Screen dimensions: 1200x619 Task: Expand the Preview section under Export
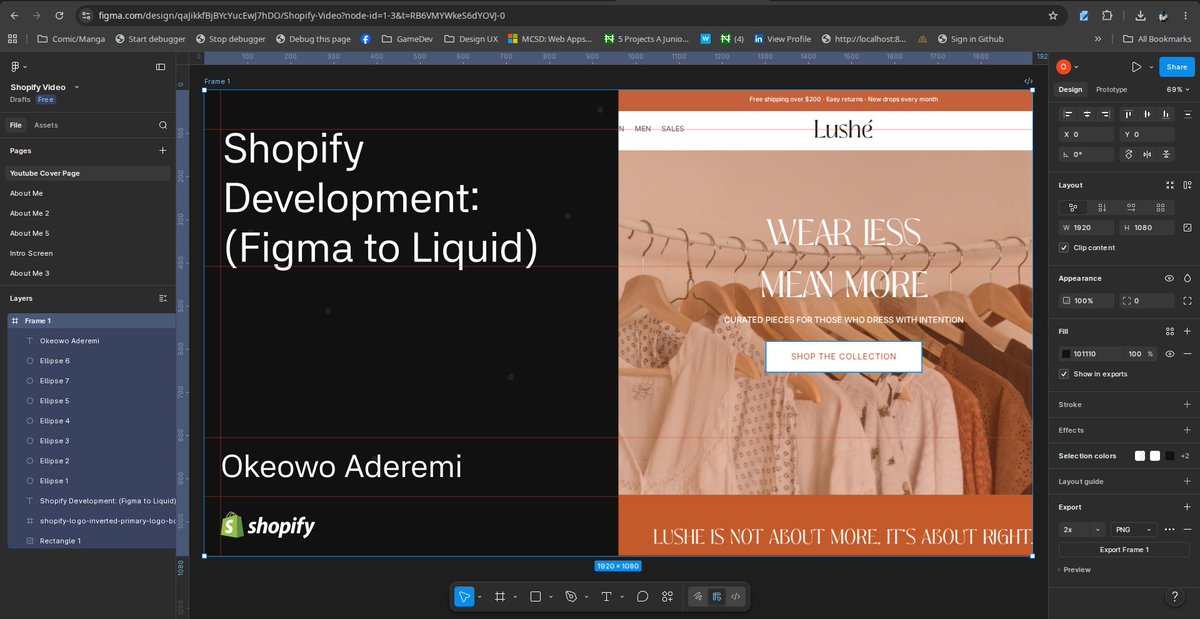tap(1074, 569)
